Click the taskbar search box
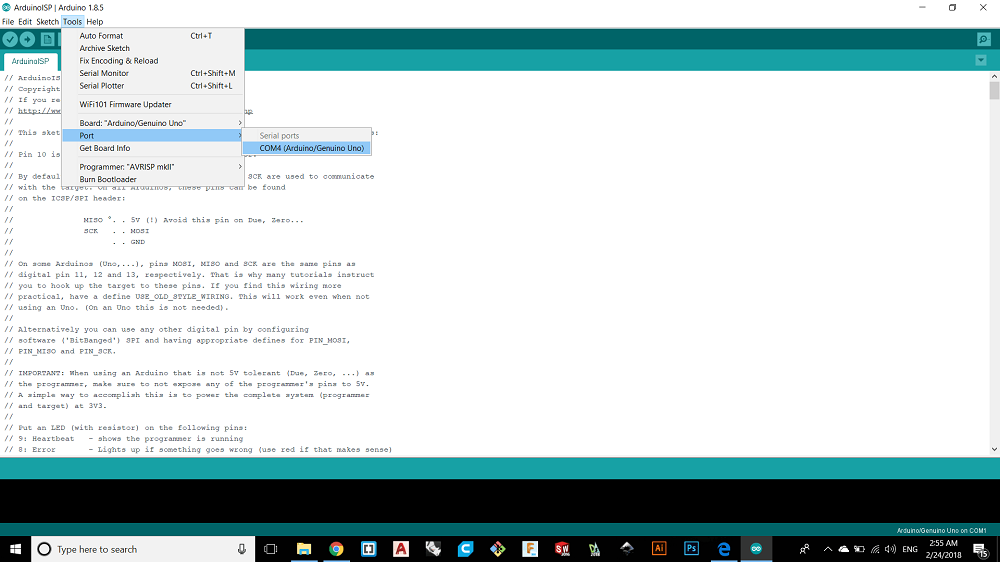 tap(143, 549)
